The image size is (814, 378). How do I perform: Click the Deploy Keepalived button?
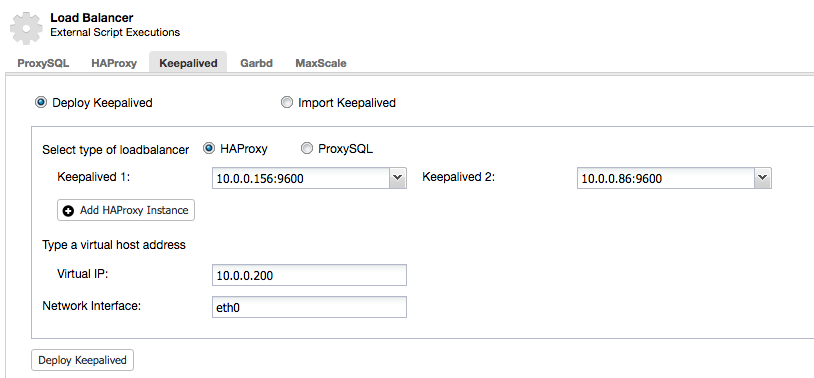coord(83,360)
